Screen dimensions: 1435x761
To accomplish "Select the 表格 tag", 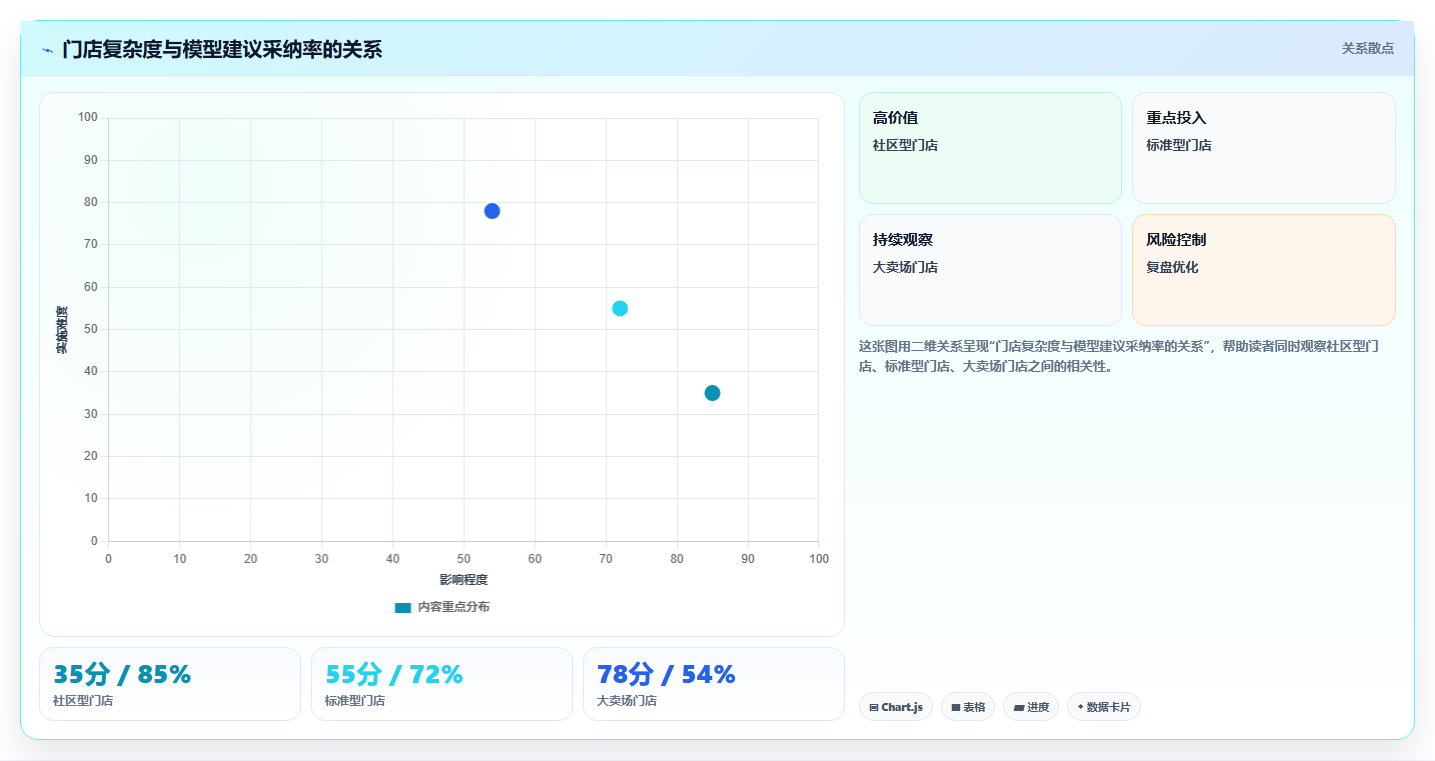I will [x=968, y=707].
